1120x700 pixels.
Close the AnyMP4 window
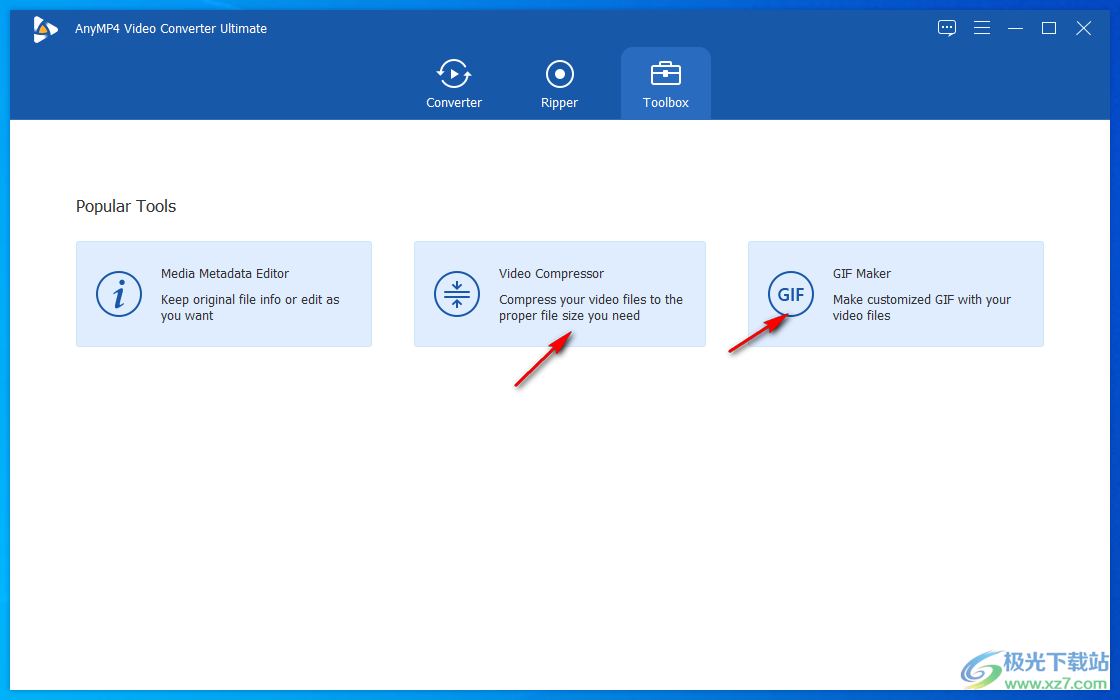(1084, 28)
